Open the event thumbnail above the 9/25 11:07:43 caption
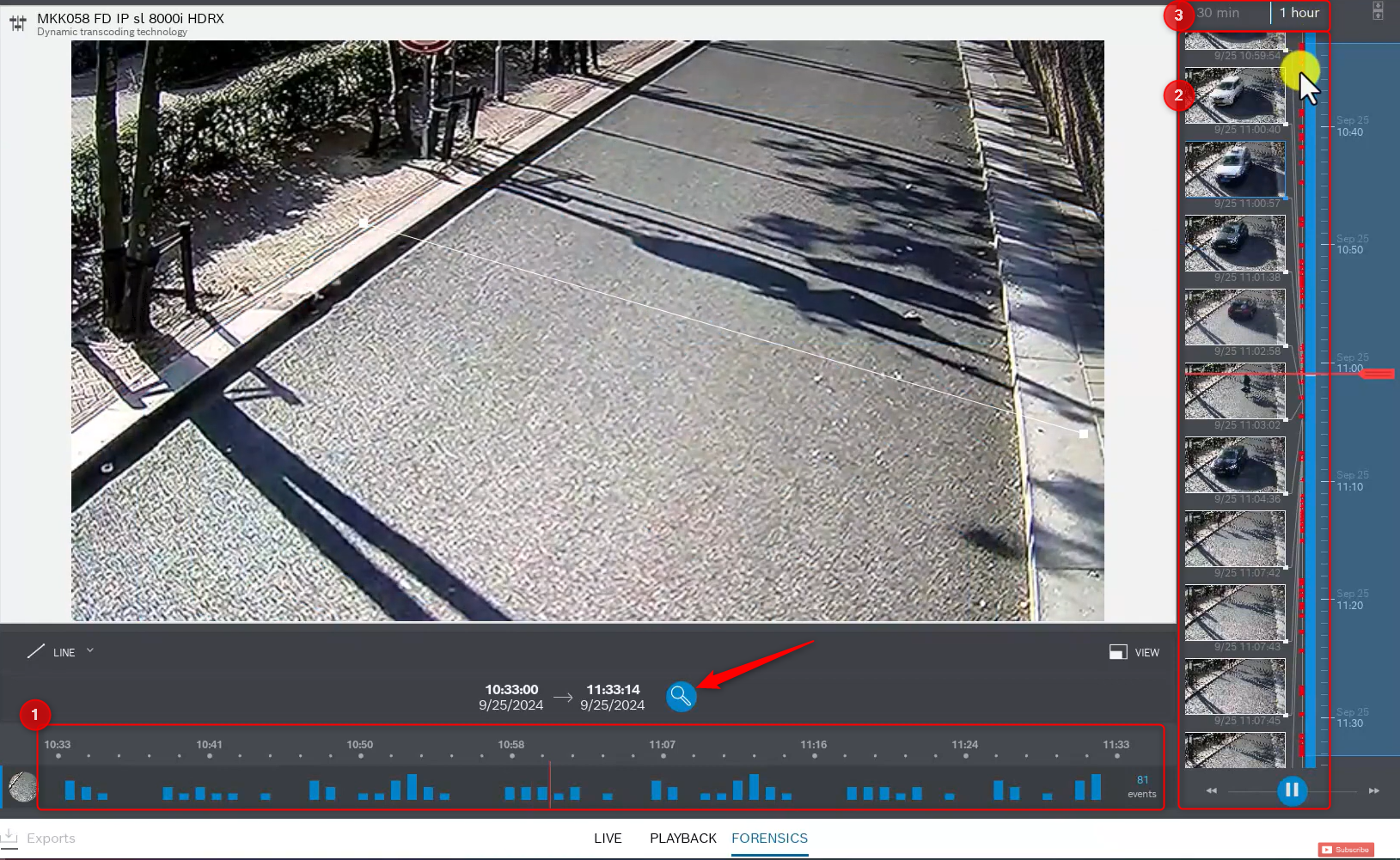The image size is (1400, 860). [1235, 613]
